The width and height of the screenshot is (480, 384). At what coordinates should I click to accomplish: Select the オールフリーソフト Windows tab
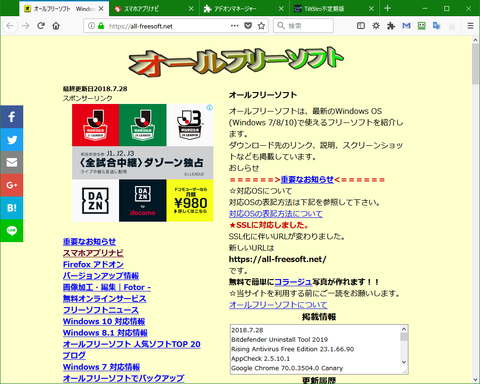(64, 9)
